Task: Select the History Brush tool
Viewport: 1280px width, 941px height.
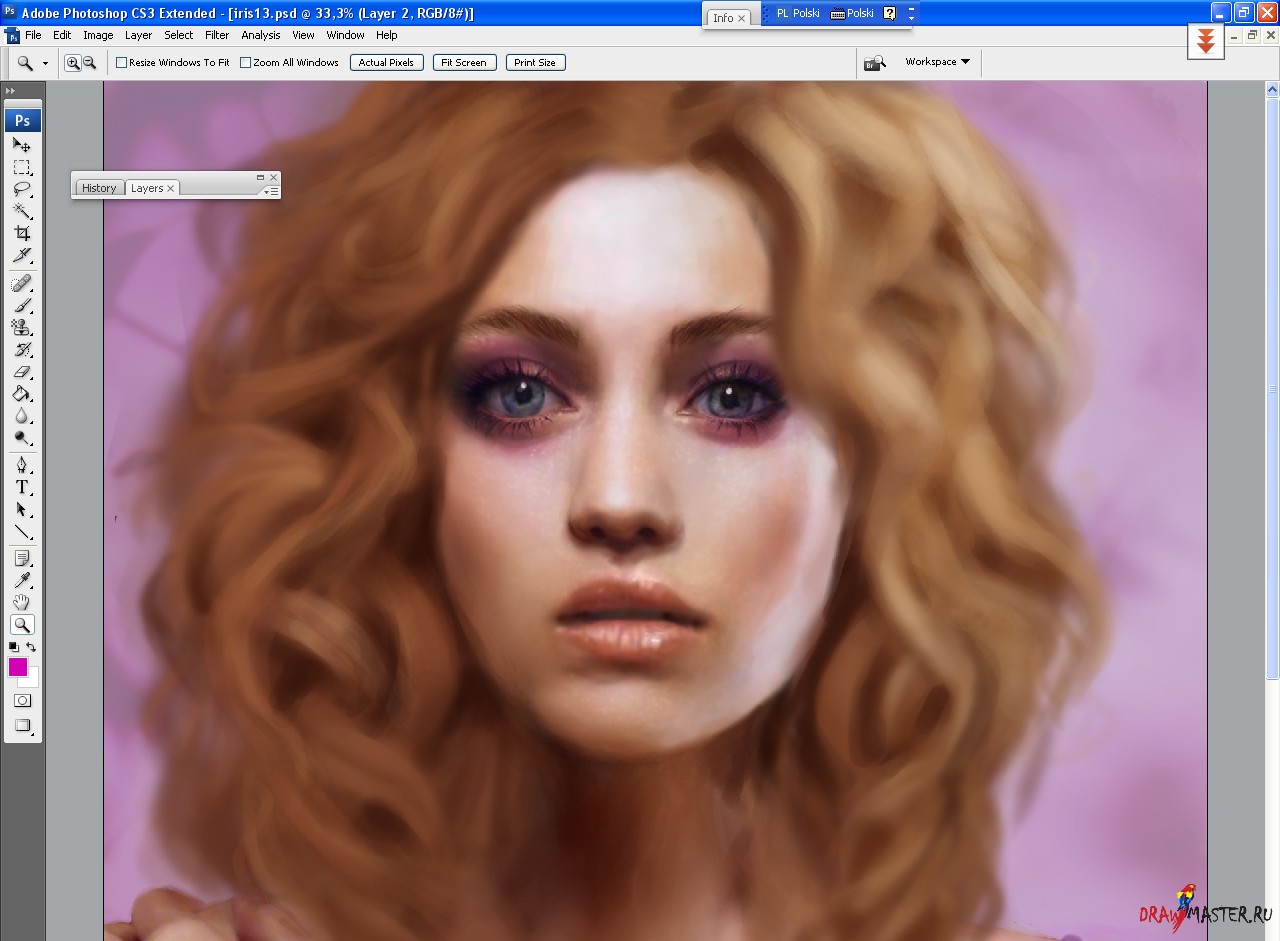Action: pyautogui.click(x=22, y=350)
